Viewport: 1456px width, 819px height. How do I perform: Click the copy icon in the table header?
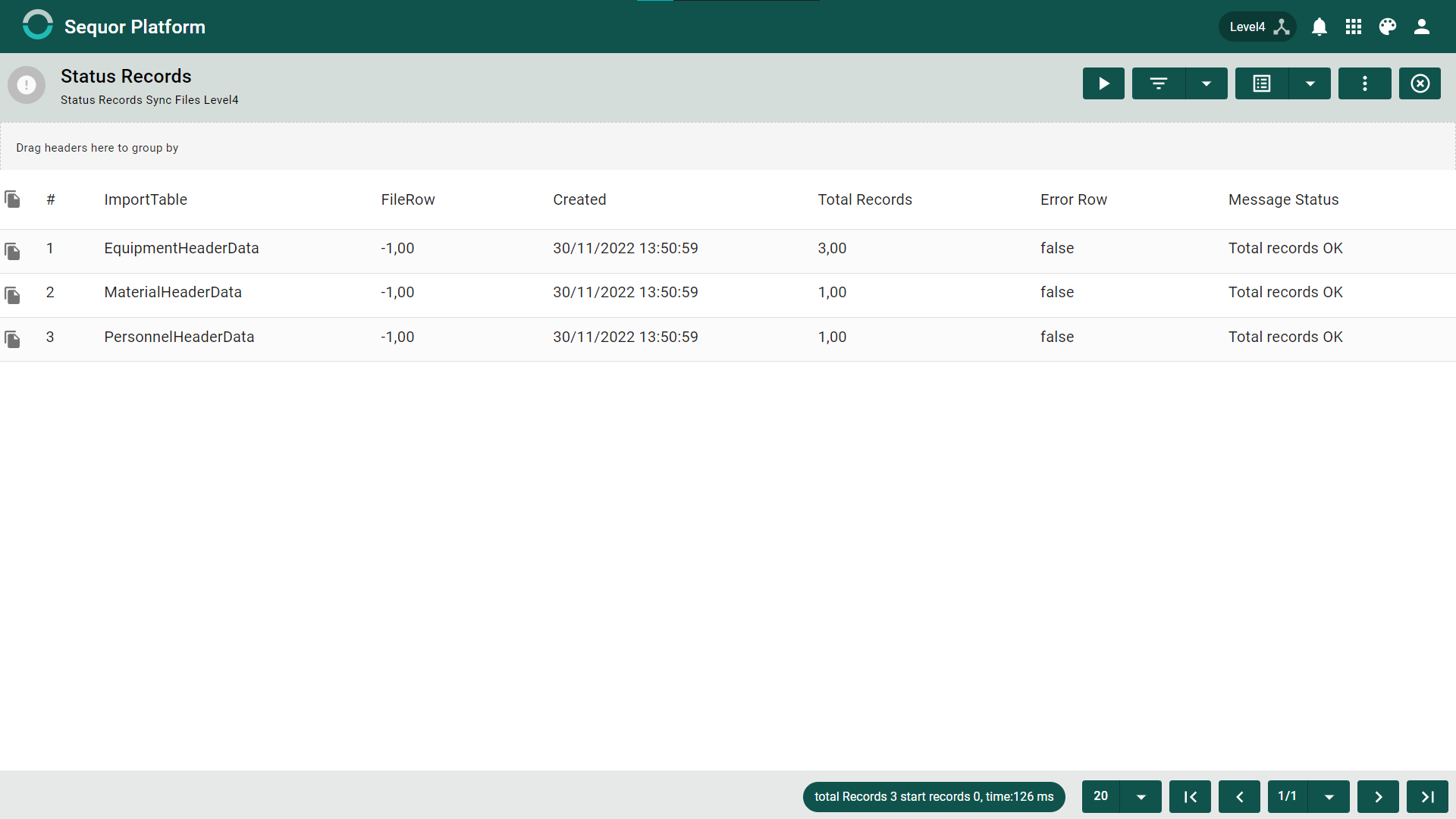tap(12, 199)
